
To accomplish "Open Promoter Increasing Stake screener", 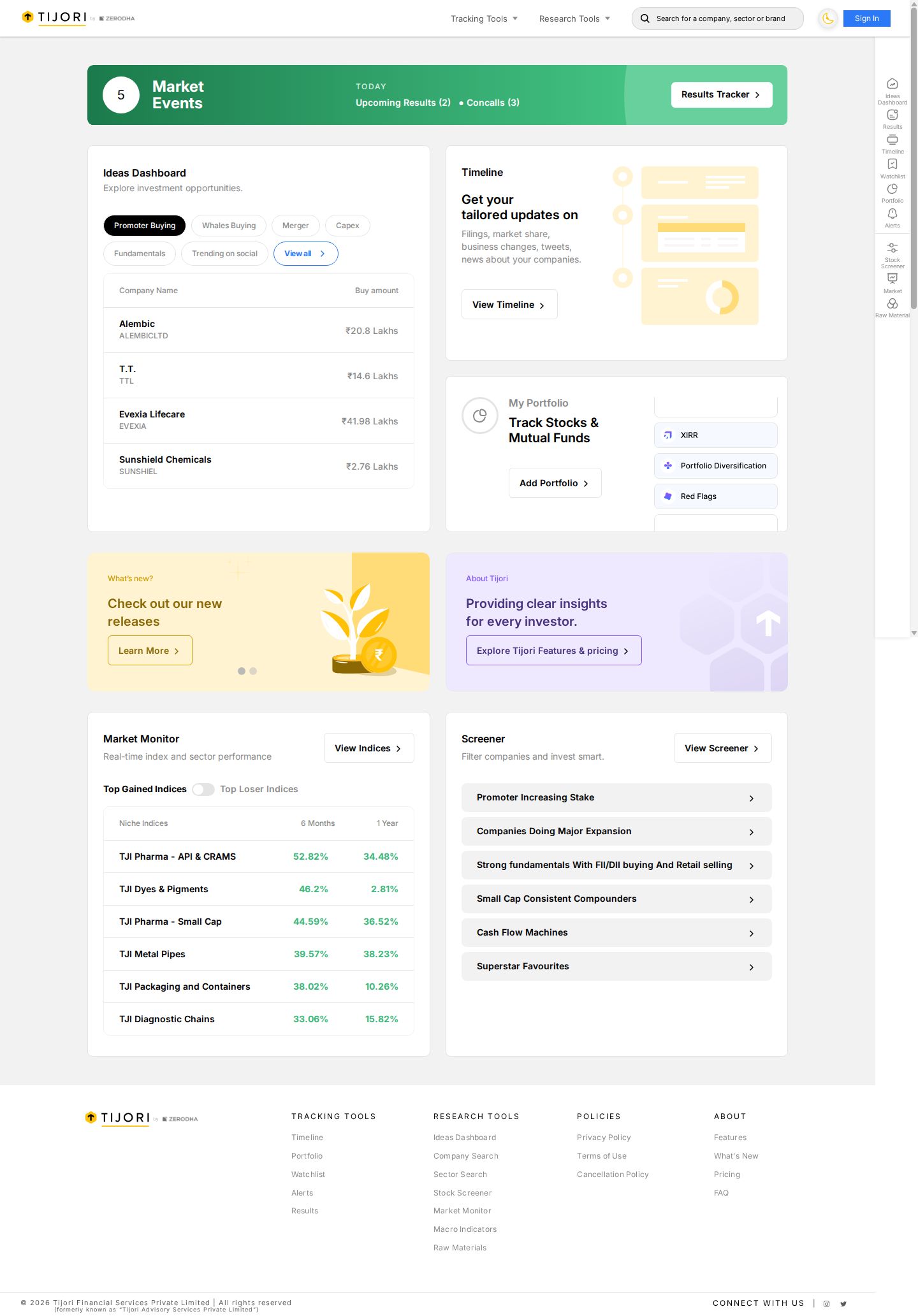I will pos(616,798).
